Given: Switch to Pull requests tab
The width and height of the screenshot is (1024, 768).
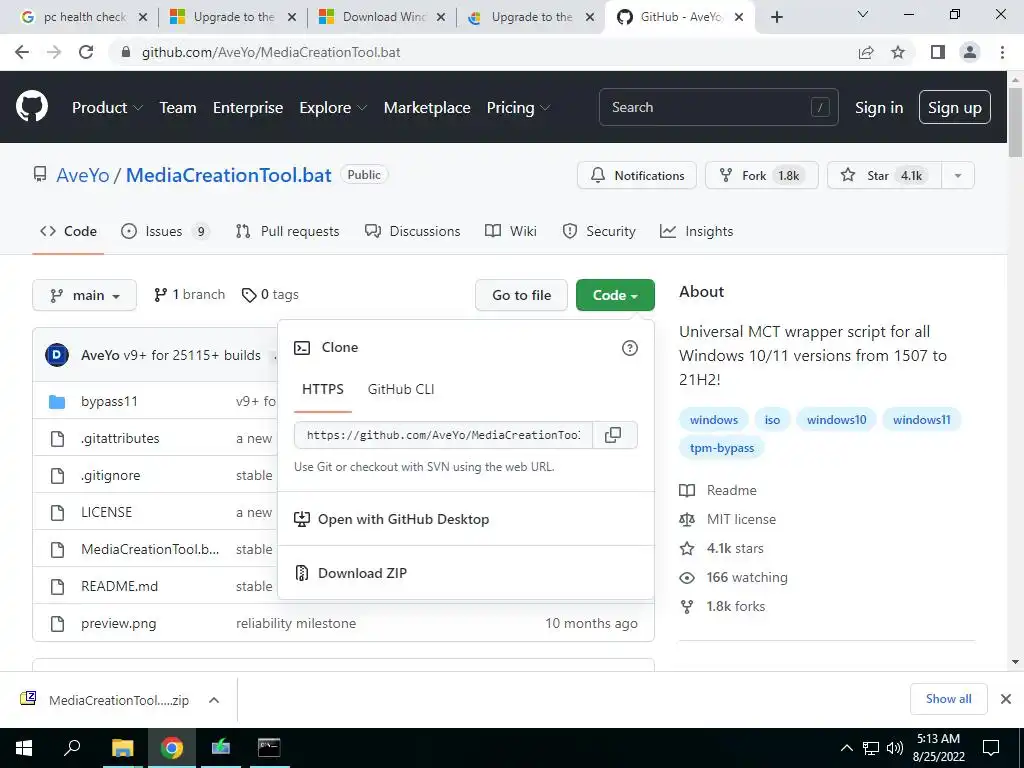Looking at the screenshot, I should coord(287,231).
